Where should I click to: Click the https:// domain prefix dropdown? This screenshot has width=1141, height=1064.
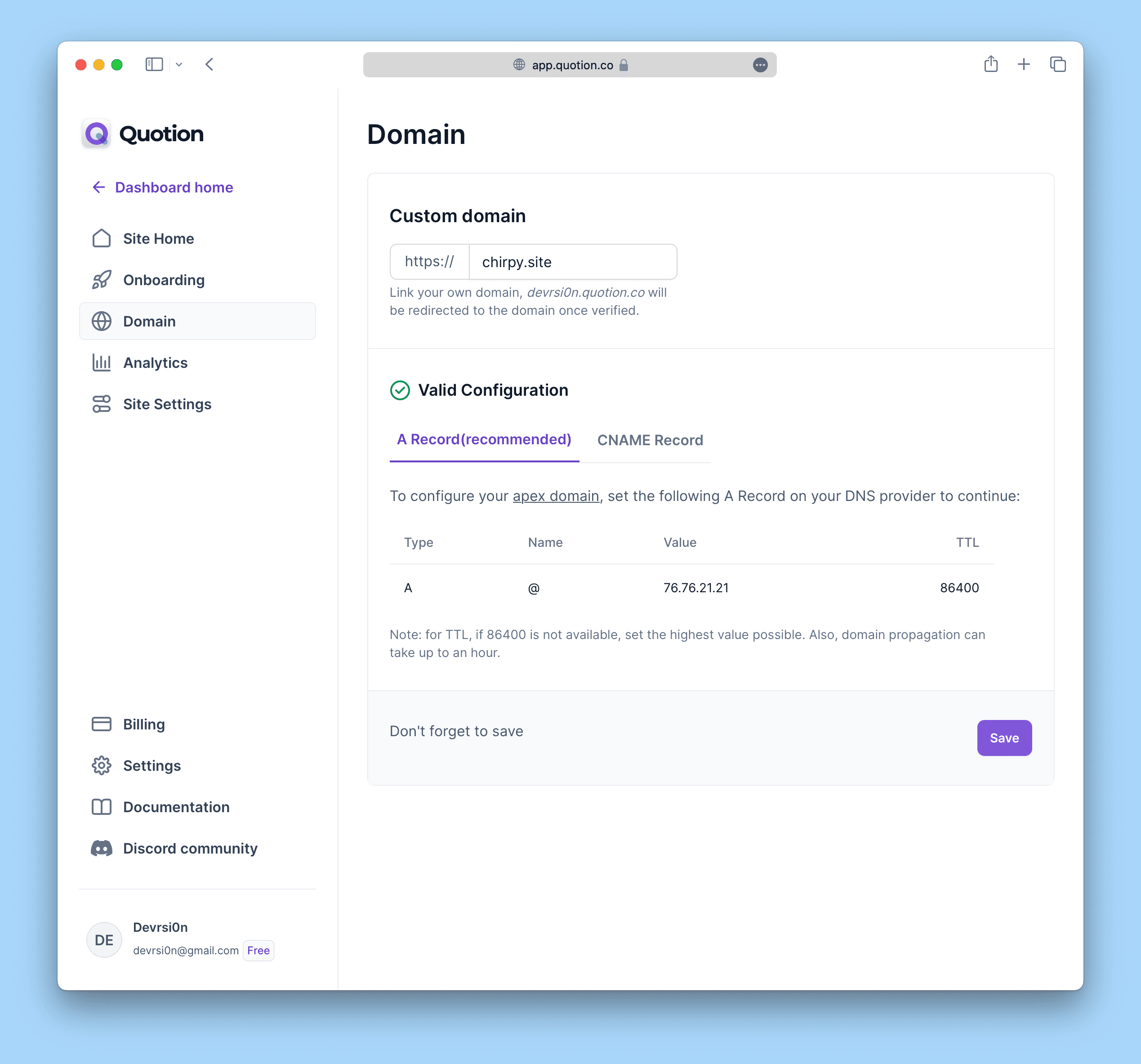click(x=429, y=262)
